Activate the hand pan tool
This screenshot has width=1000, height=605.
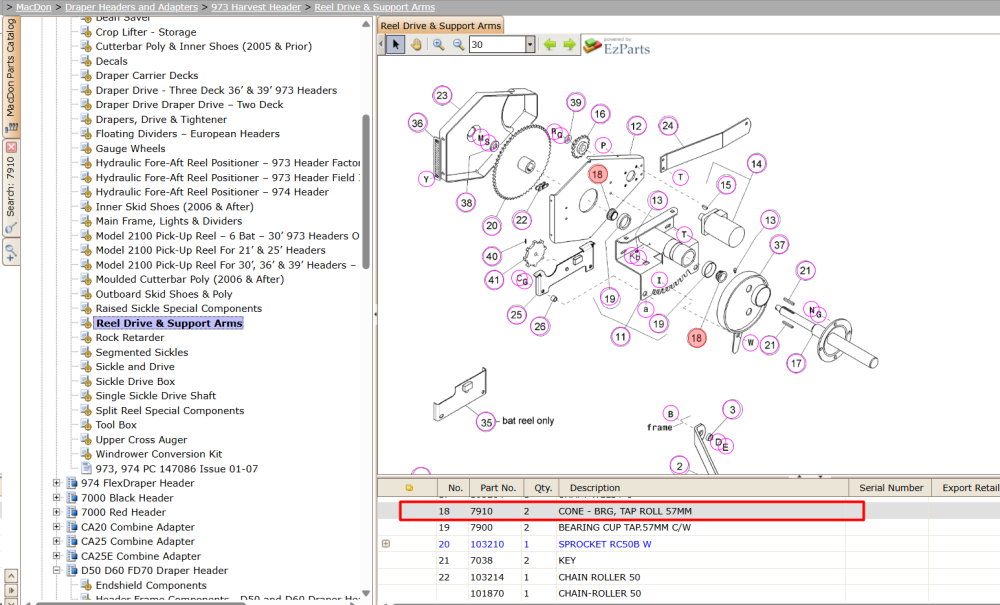[x=416, y=45]
